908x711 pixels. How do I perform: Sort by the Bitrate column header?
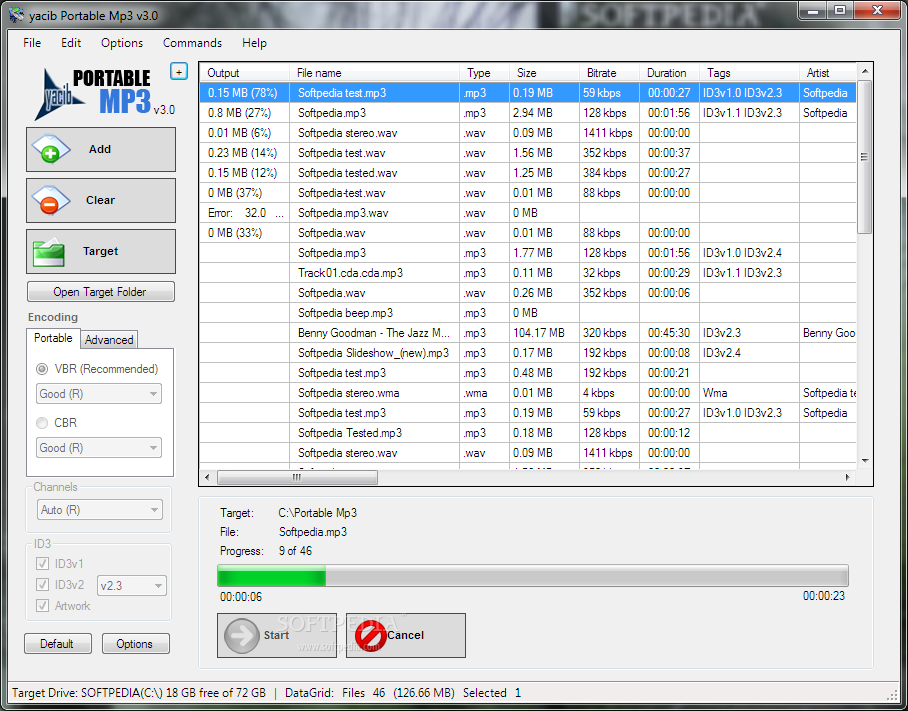pos(609,73)
